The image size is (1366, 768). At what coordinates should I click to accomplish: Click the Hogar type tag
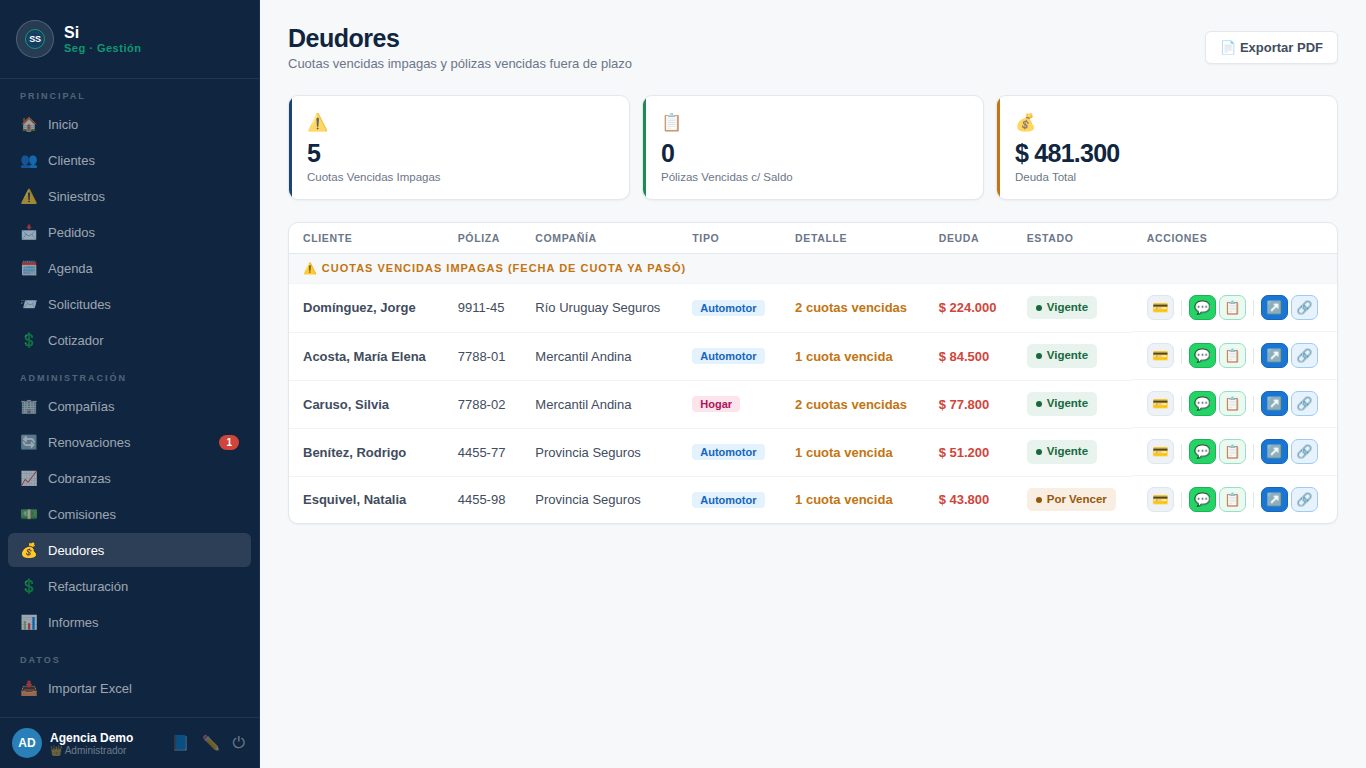tap(716, 404)
